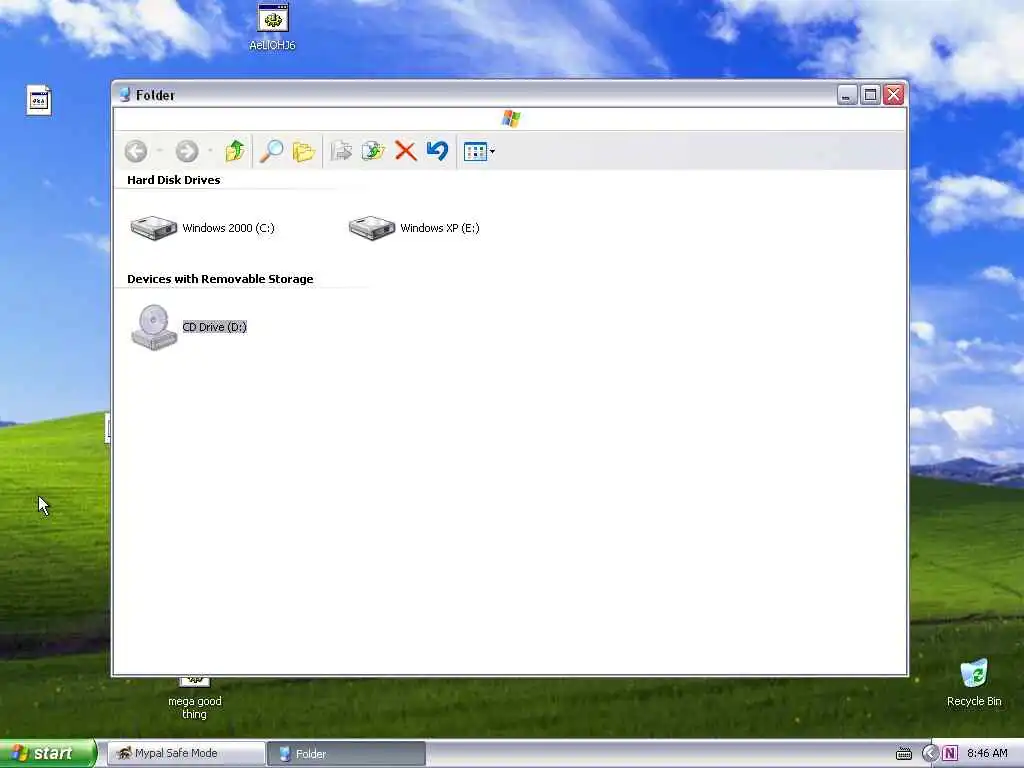
Task: Open the Search magnifier tool
Action: (x=271, y=151)
